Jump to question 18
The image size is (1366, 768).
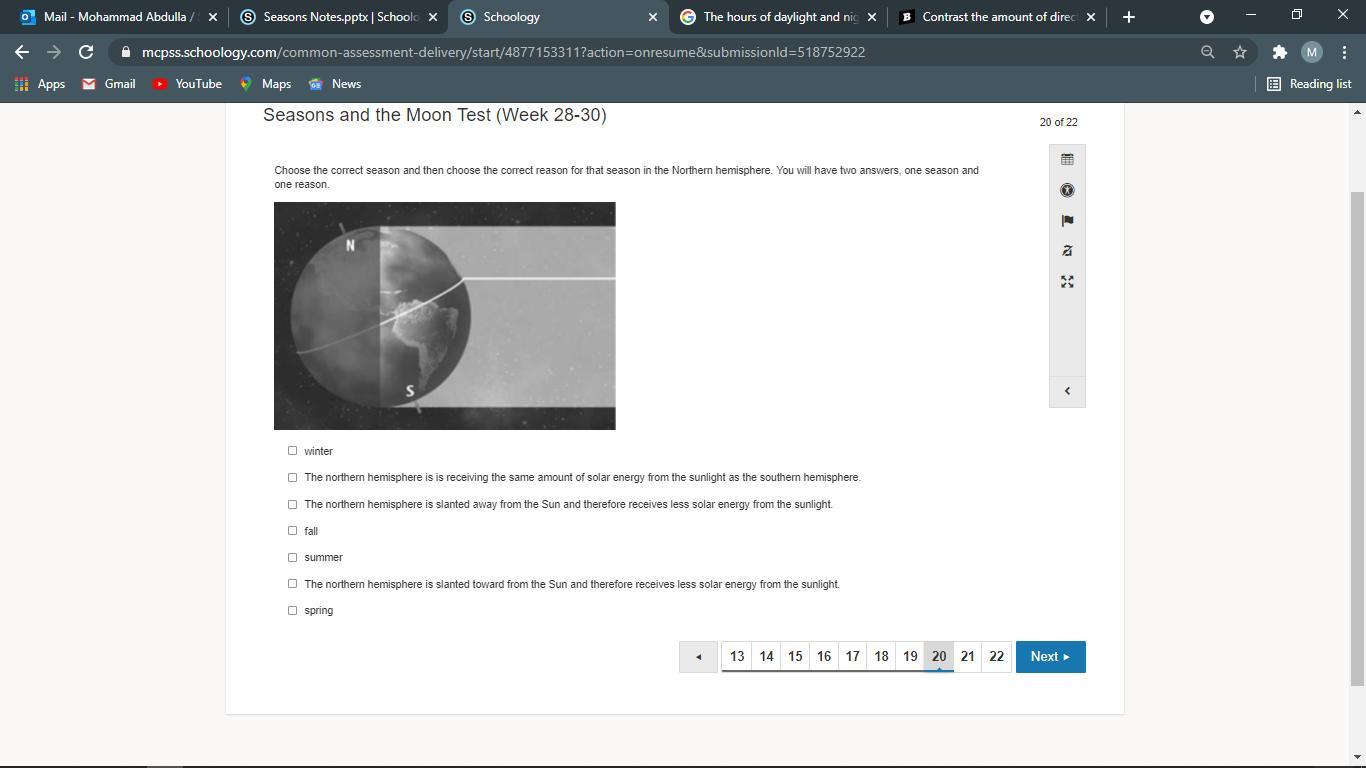point(881,657)
